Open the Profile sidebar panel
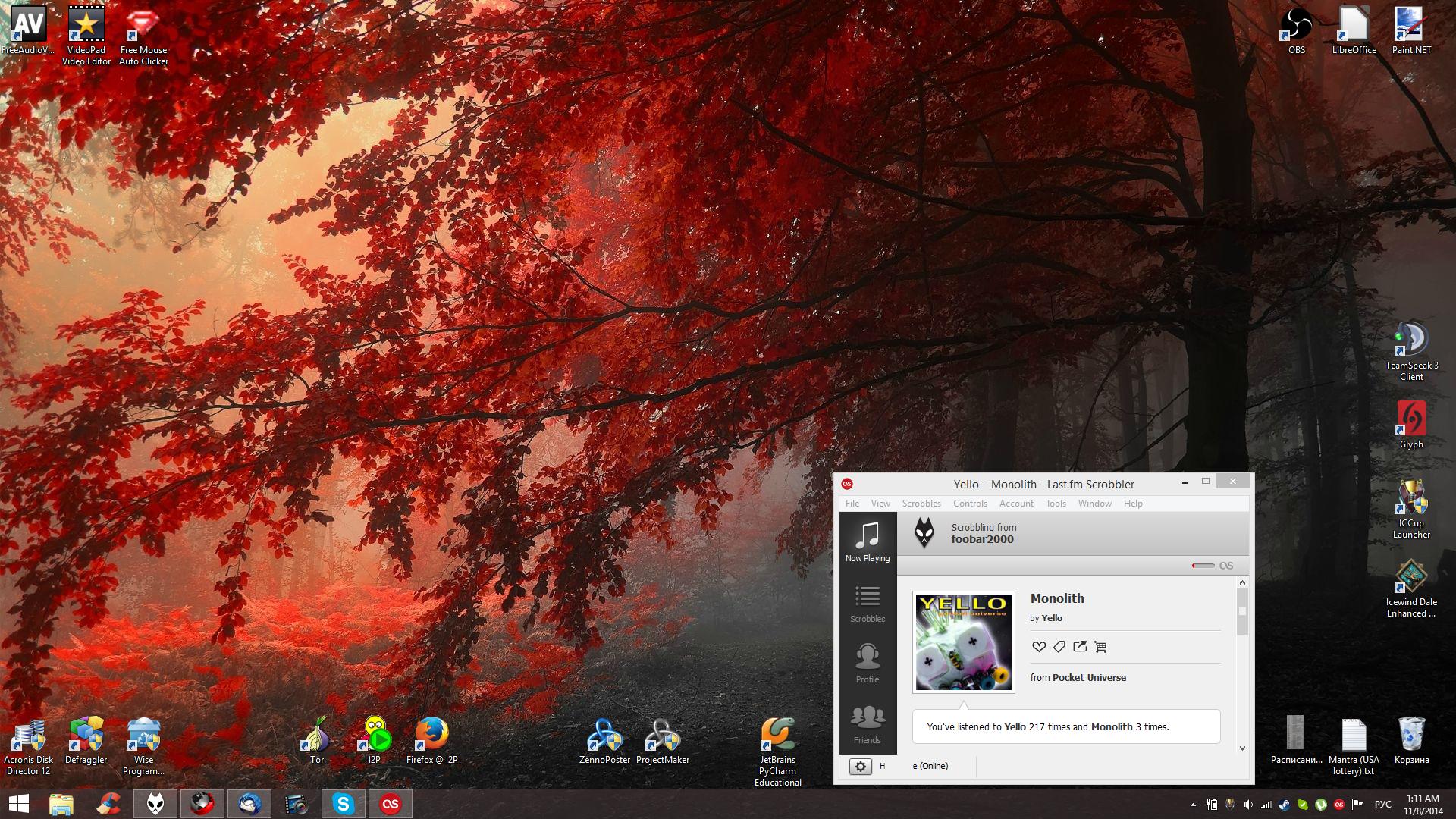 point(868,664)
